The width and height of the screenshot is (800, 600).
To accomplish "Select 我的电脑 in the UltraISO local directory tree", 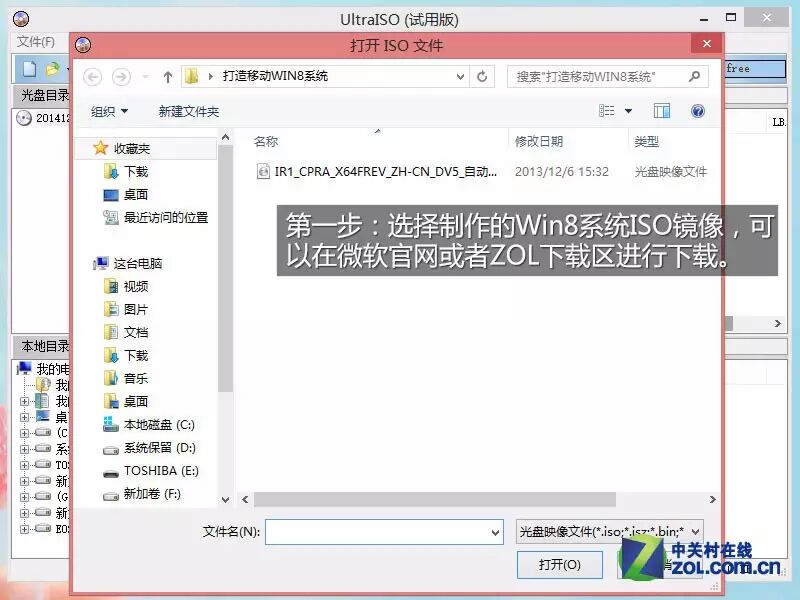I will pyautogui.click(x=44, y=368).
